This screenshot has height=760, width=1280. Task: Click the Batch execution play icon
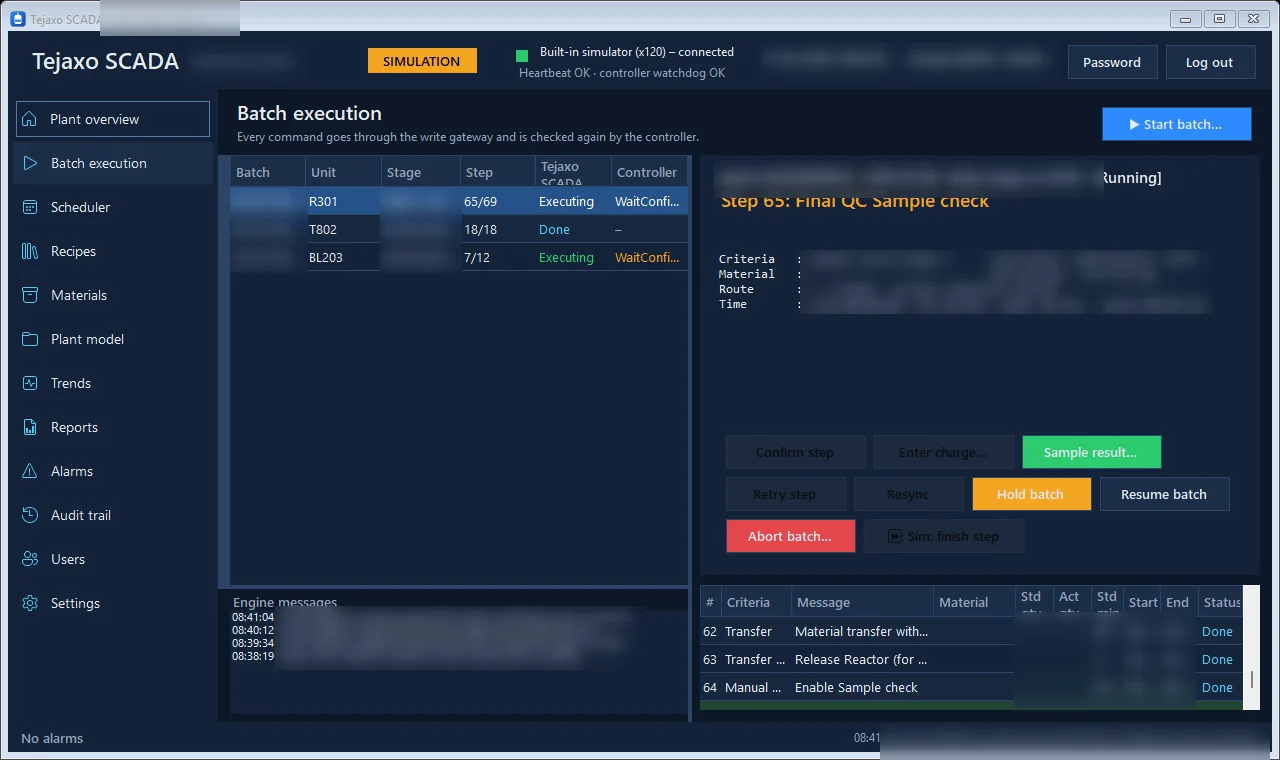[x=30, y=163]
